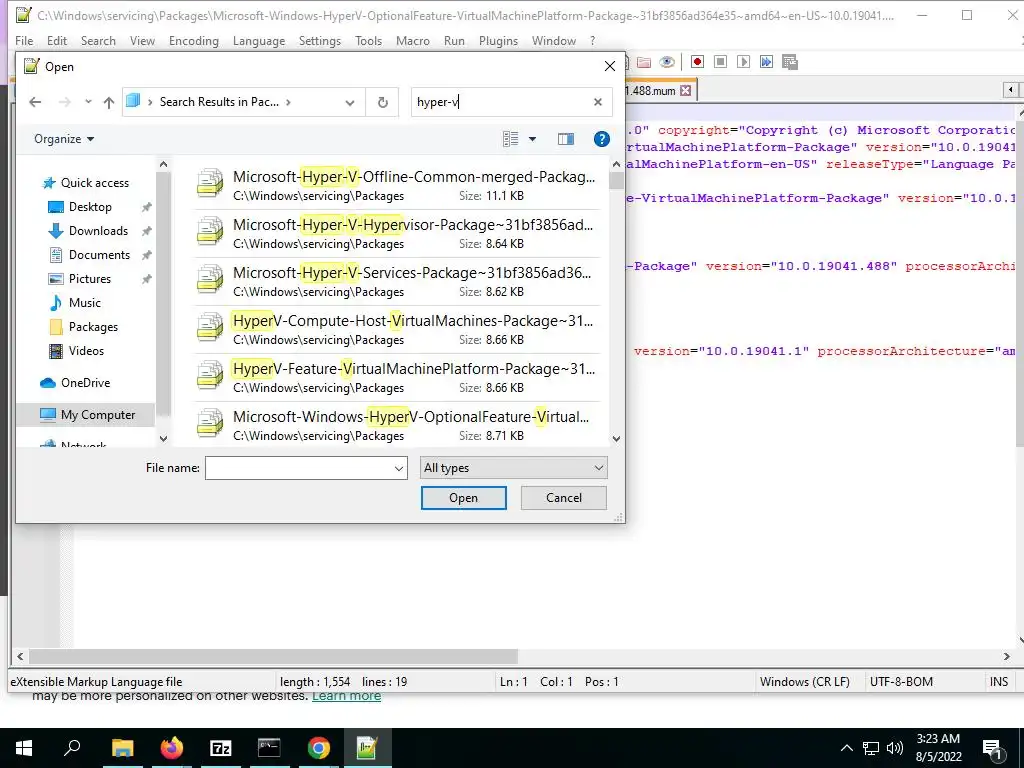This screenshot has height=768, width=1024.
Task: Expand the File name dropdown arrow
Action: [x=399, y=468]
